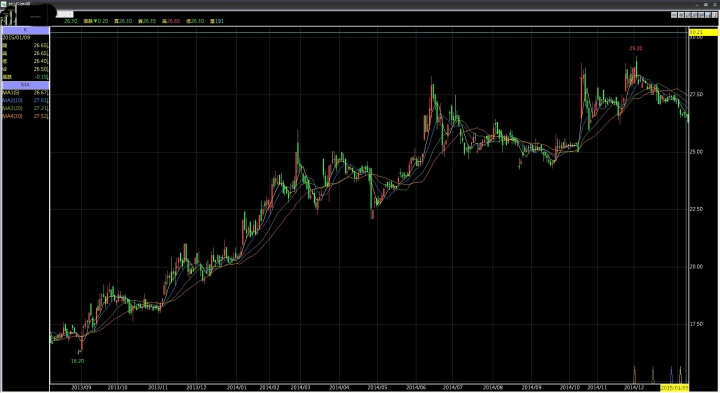
Task: Click the third top-right chart toolbar icon
Action: [687, 15]
